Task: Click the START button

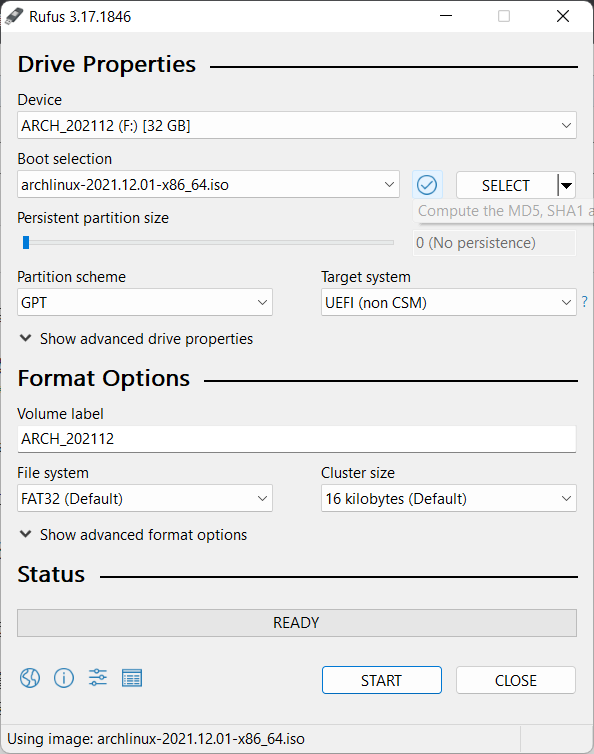Action: click(382, 680)
